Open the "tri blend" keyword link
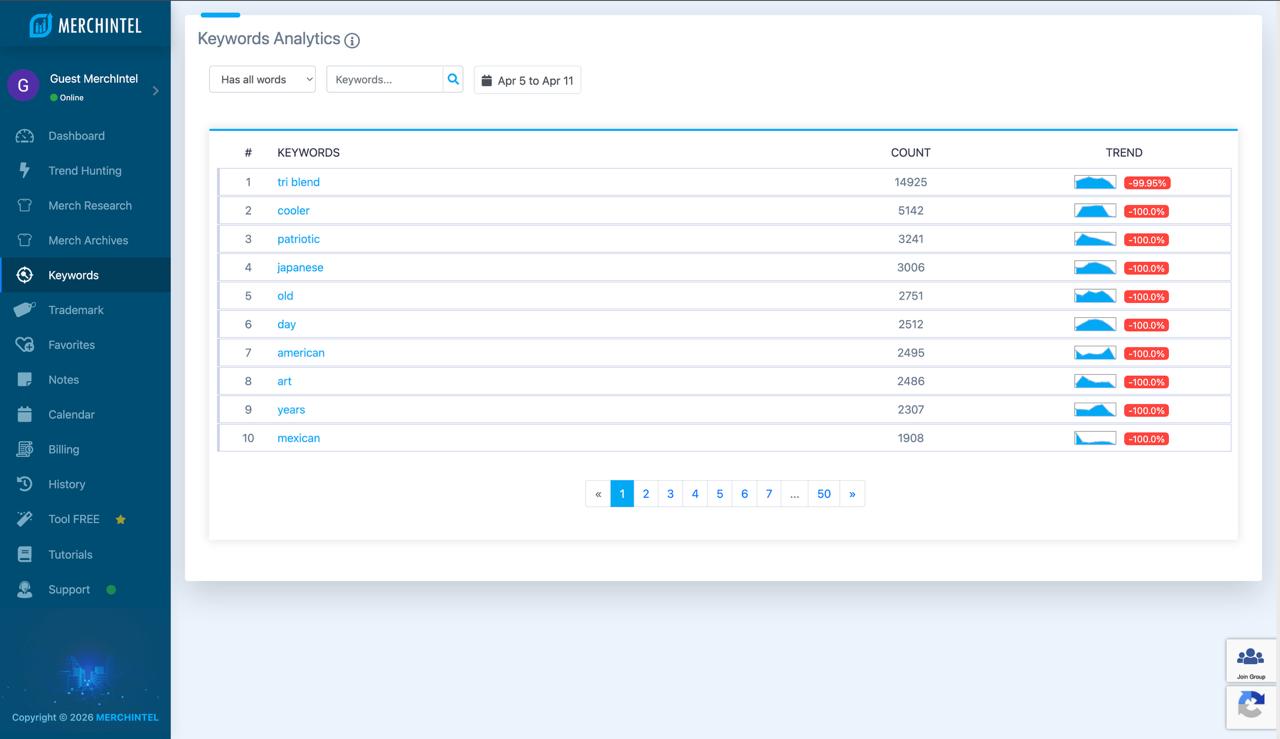1280x739 pixels. tap(299, 182)
